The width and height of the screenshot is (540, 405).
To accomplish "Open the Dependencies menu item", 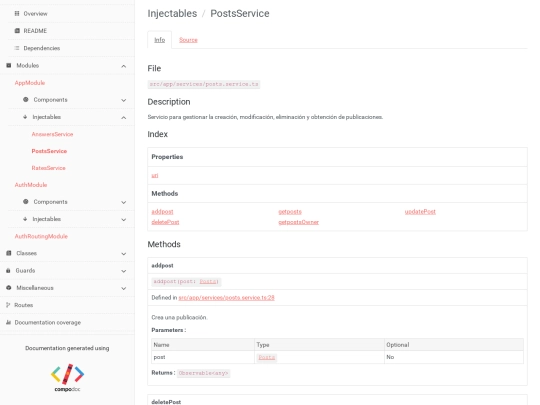I will 42,48.
